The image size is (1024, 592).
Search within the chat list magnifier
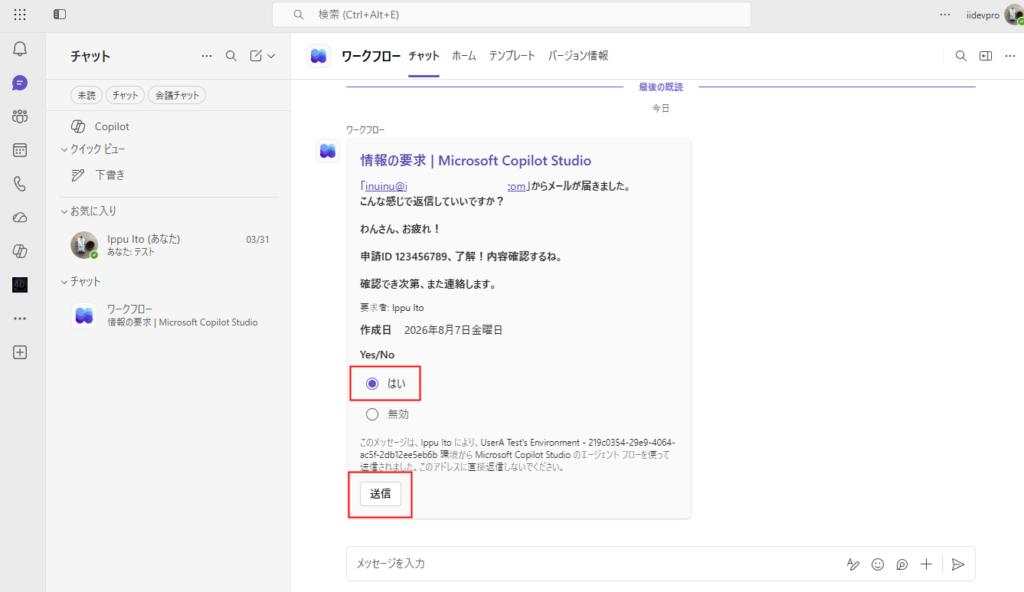click(231, 56)
